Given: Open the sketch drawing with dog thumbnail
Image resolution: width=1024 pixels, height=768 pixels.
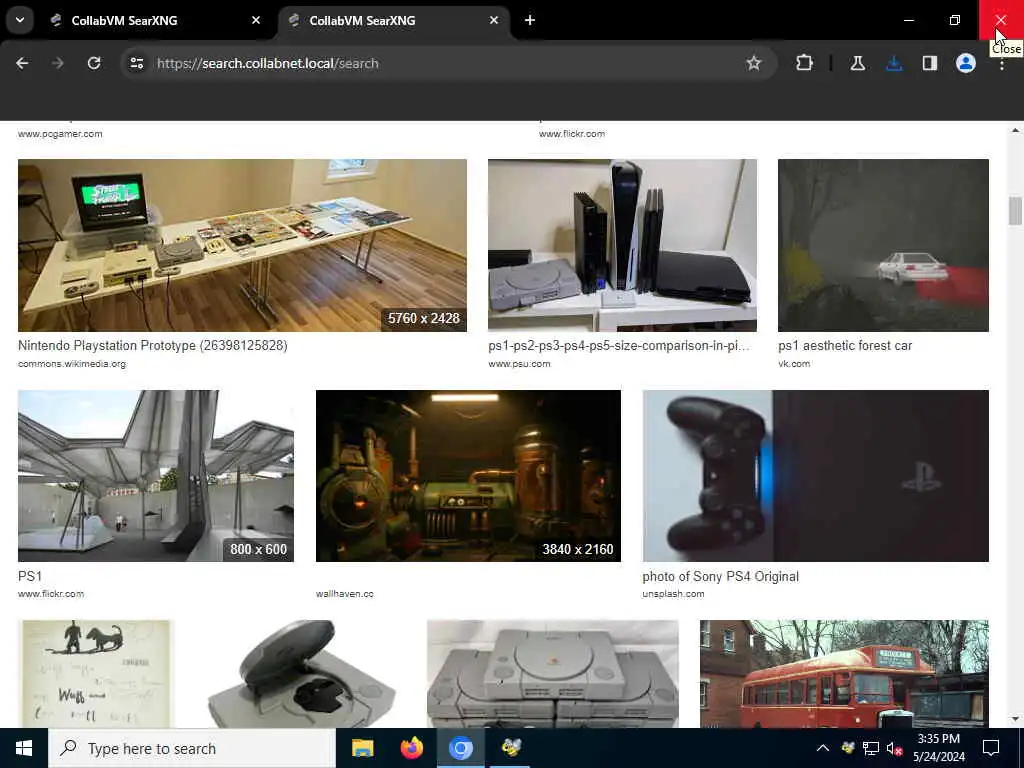Looking at the screenshot, I should pos(96,673).
